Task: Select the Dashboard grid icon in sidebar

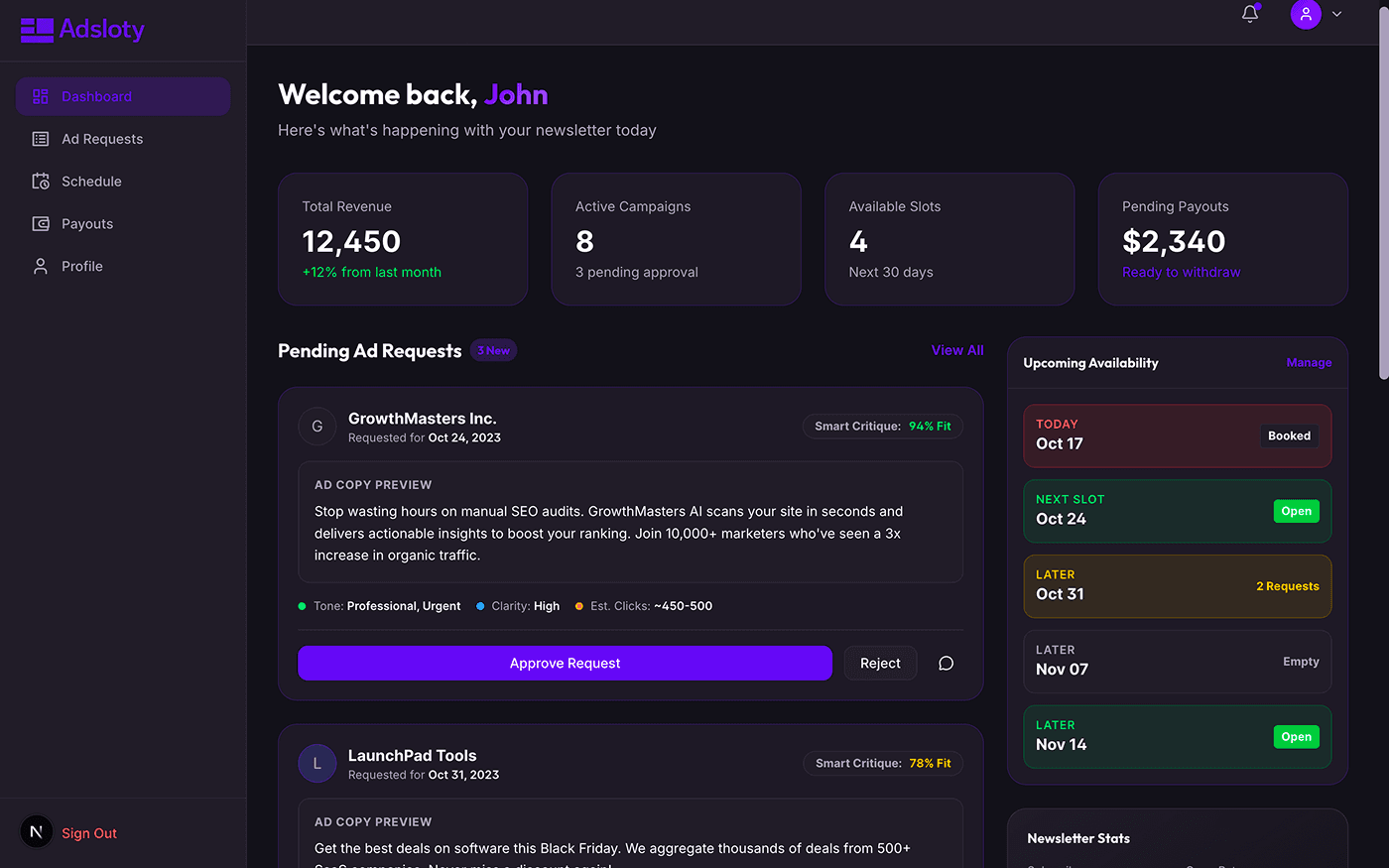Action: 40,96
